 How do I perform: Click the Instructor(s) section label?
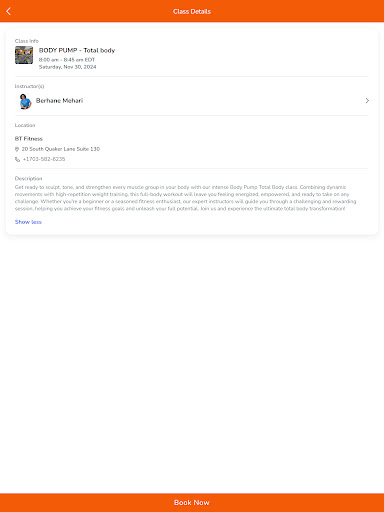29,86
